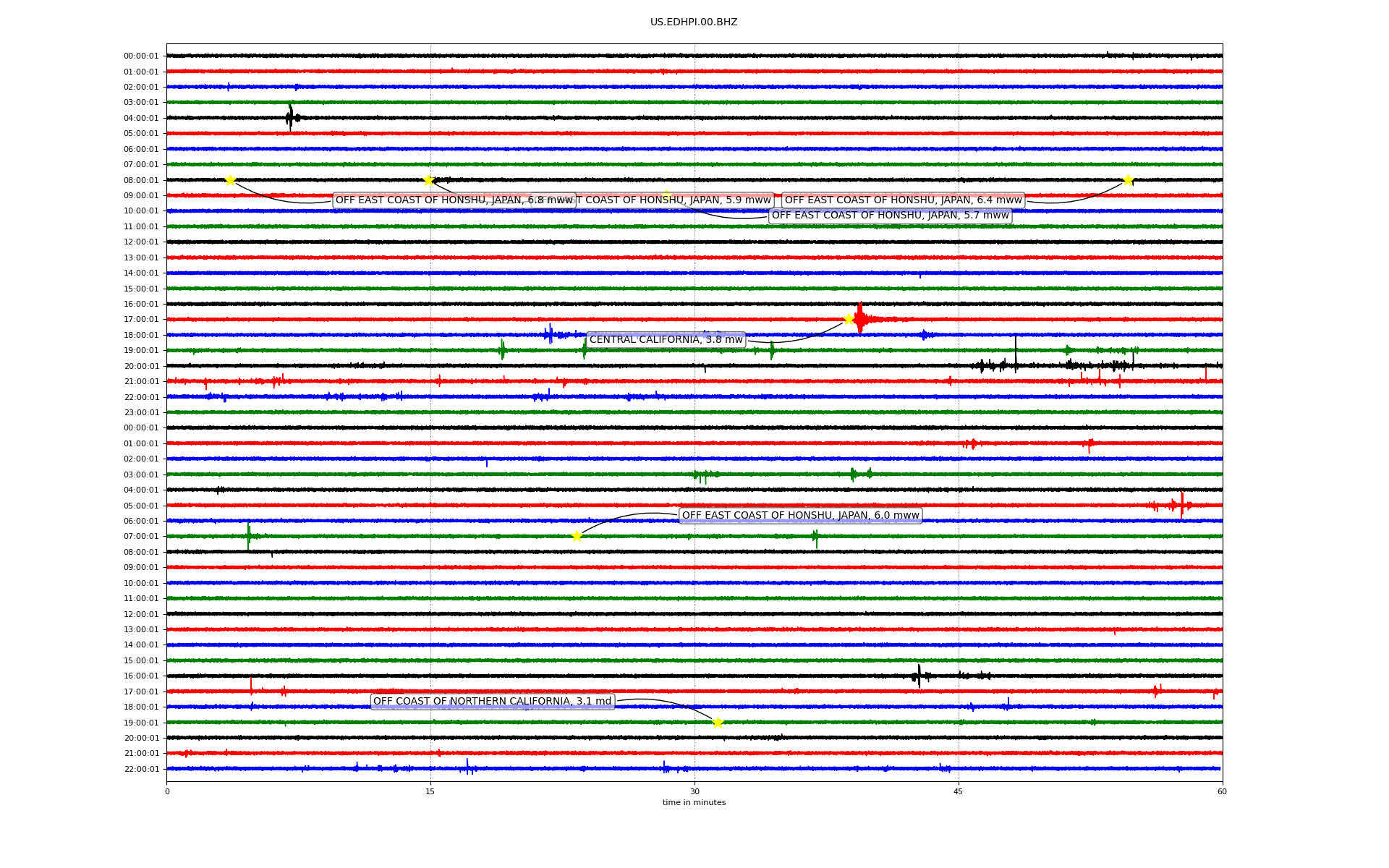This screenshot has width=1389, height=868.
Task: Click the 30 tick label on the x-axis
Action: [x=694, y=791]
